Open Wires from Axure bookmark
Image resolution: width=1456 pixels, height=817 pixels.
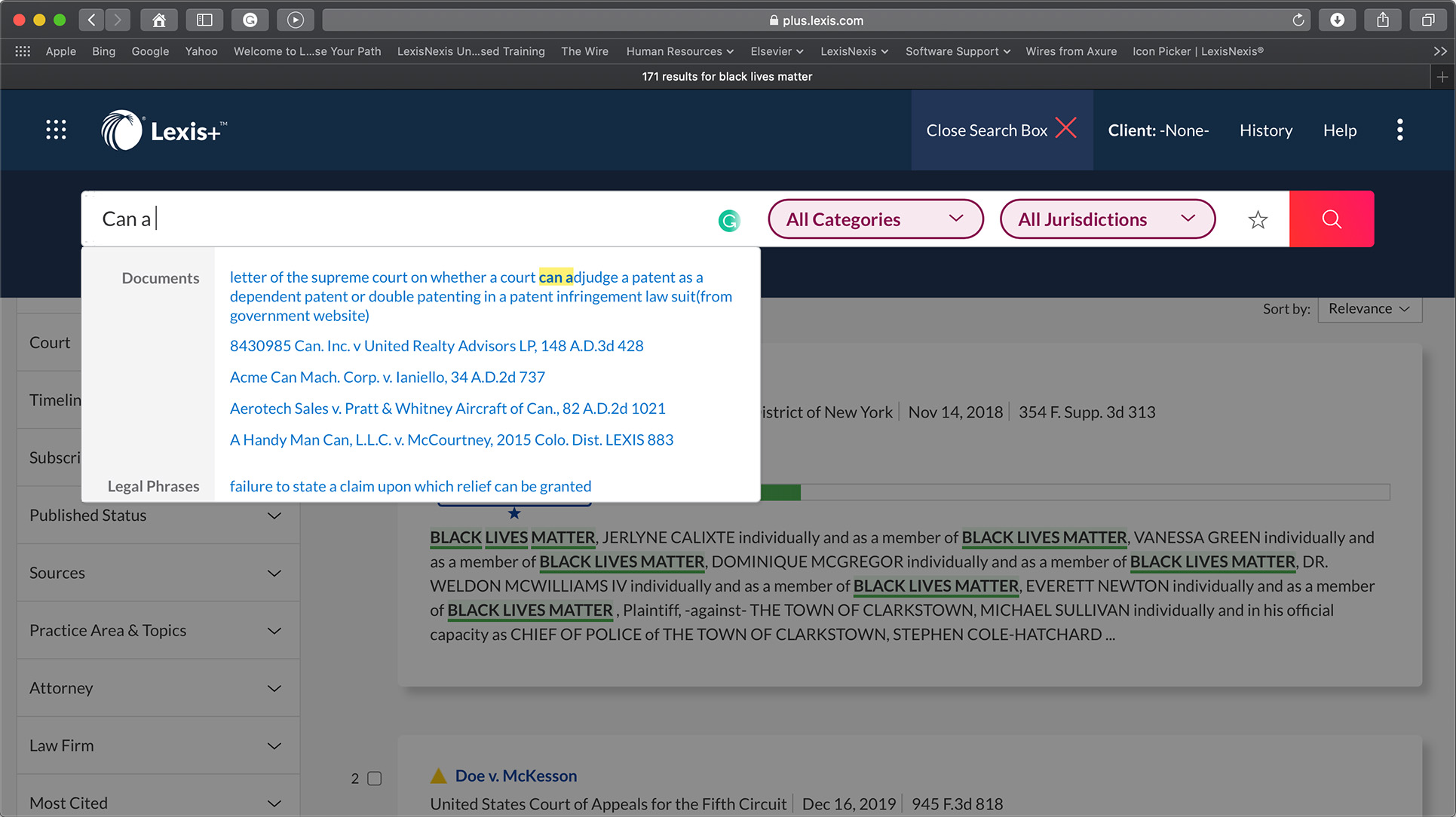tap(1071, 51)
